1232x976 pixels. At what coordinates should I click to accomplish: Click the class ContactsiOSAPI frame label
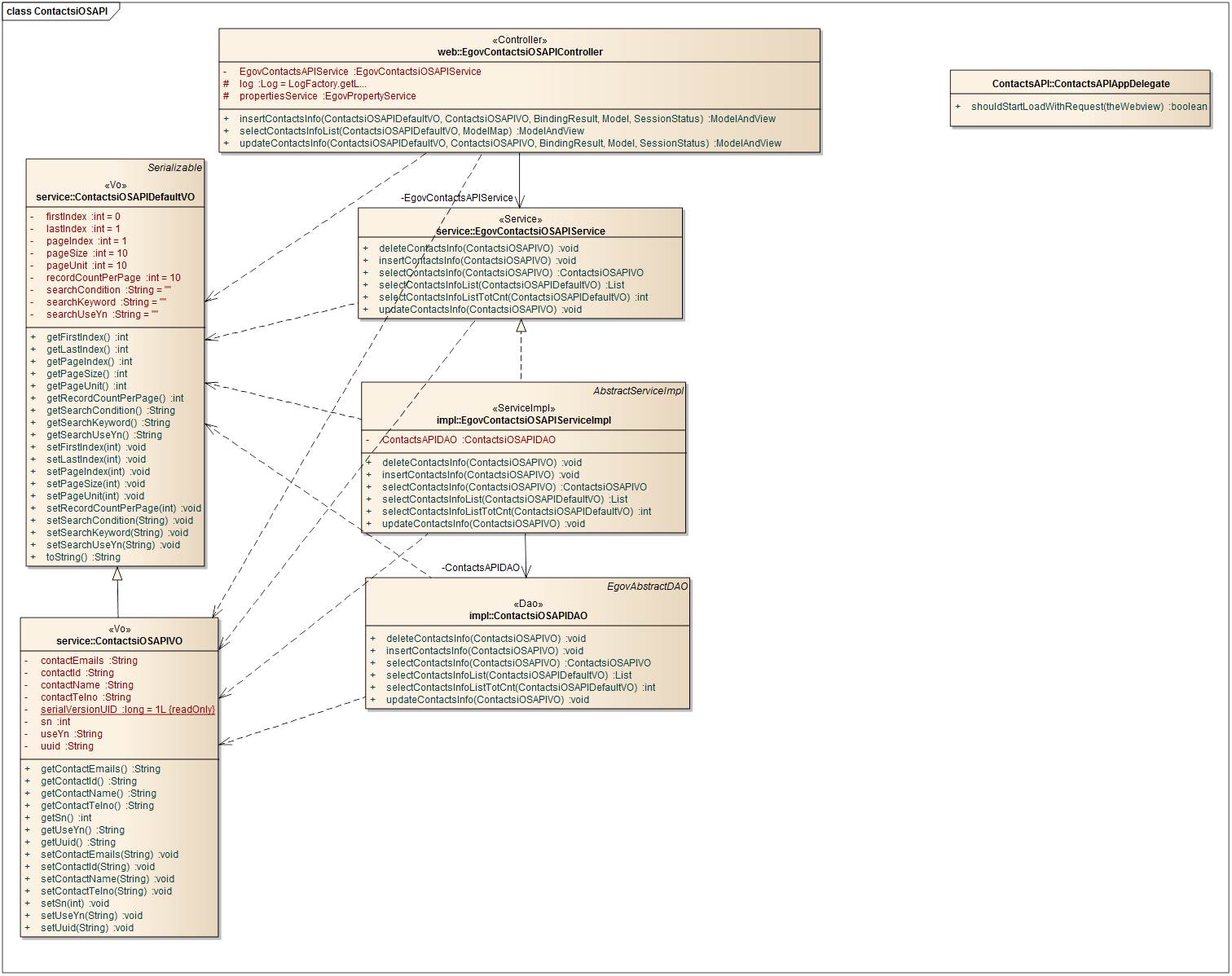click(57, 11)
